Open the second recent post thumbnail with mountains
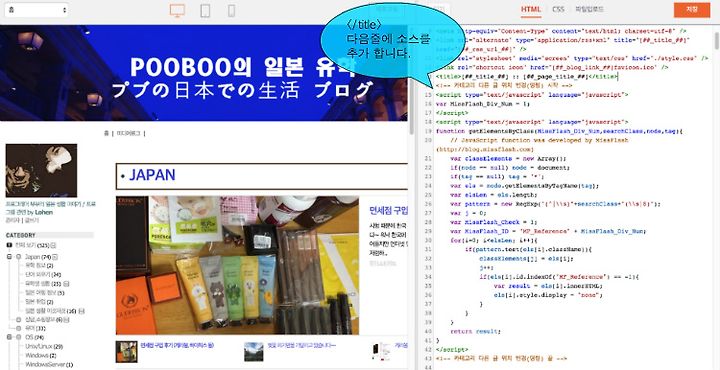The image size is (720, 370). pyautogui.click(x=254, y=352)
